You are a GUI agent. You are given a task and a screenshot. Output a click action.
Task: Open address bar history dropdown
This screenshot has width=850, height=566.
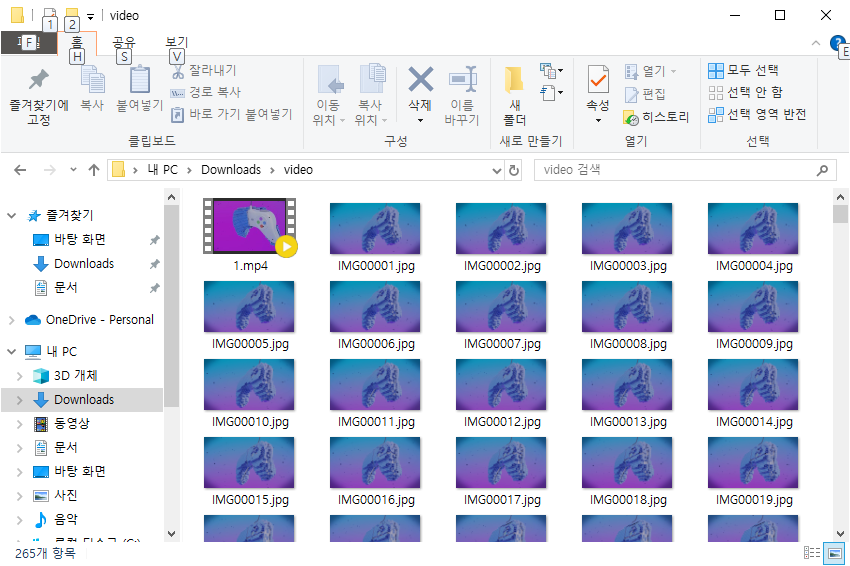(497, 171)
